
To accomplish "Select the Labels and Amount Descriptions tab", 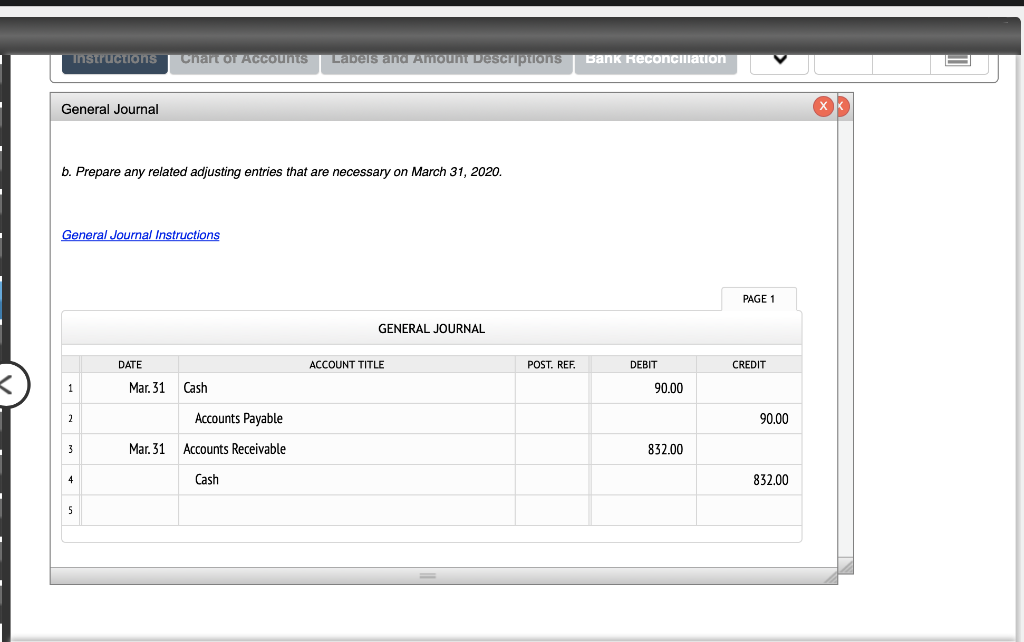I will (x=446, y=58).
